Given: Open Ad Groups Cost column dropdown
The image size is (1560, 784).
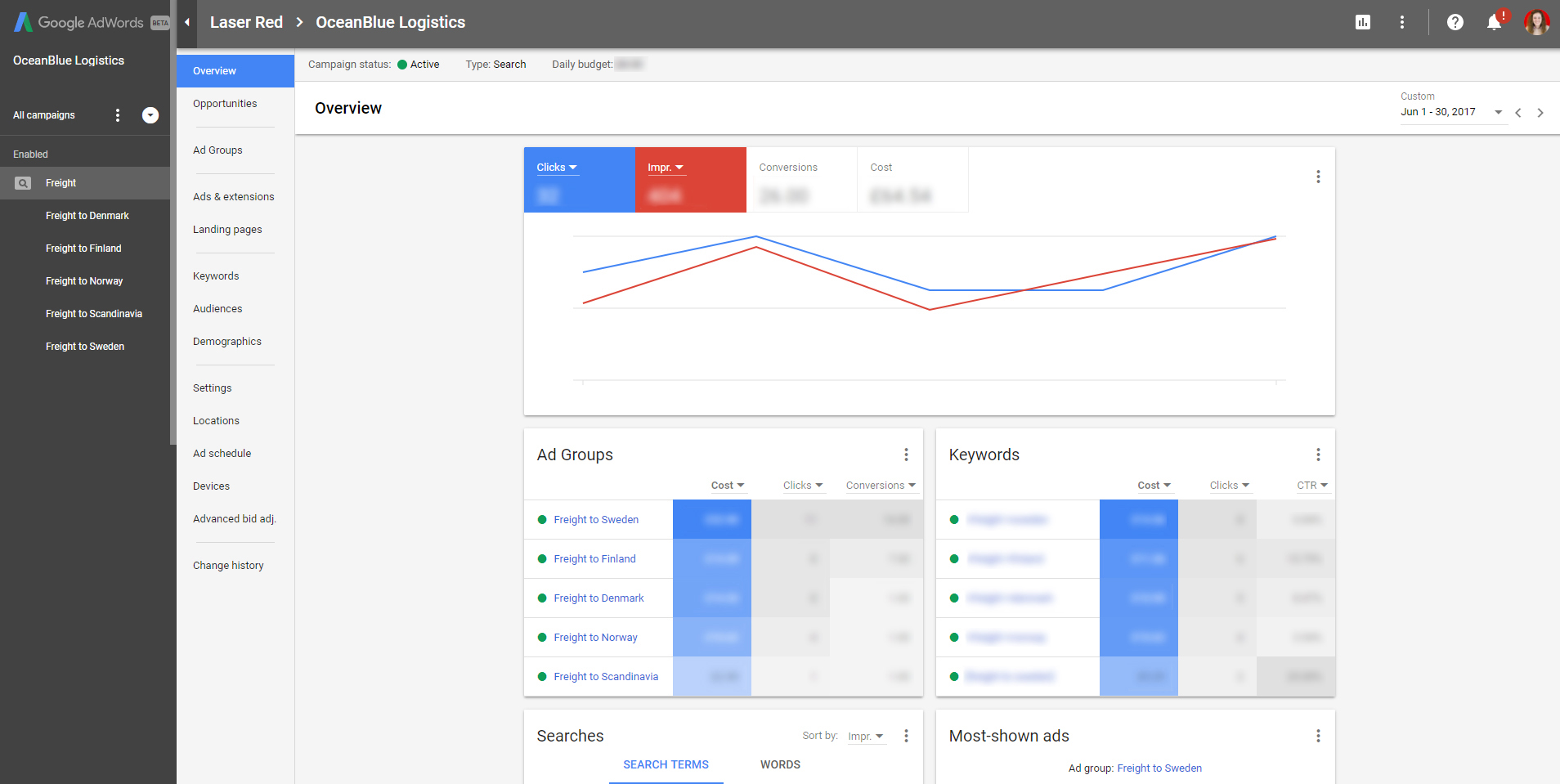Looking at the screenshot, I should click(x=728, y=486).
